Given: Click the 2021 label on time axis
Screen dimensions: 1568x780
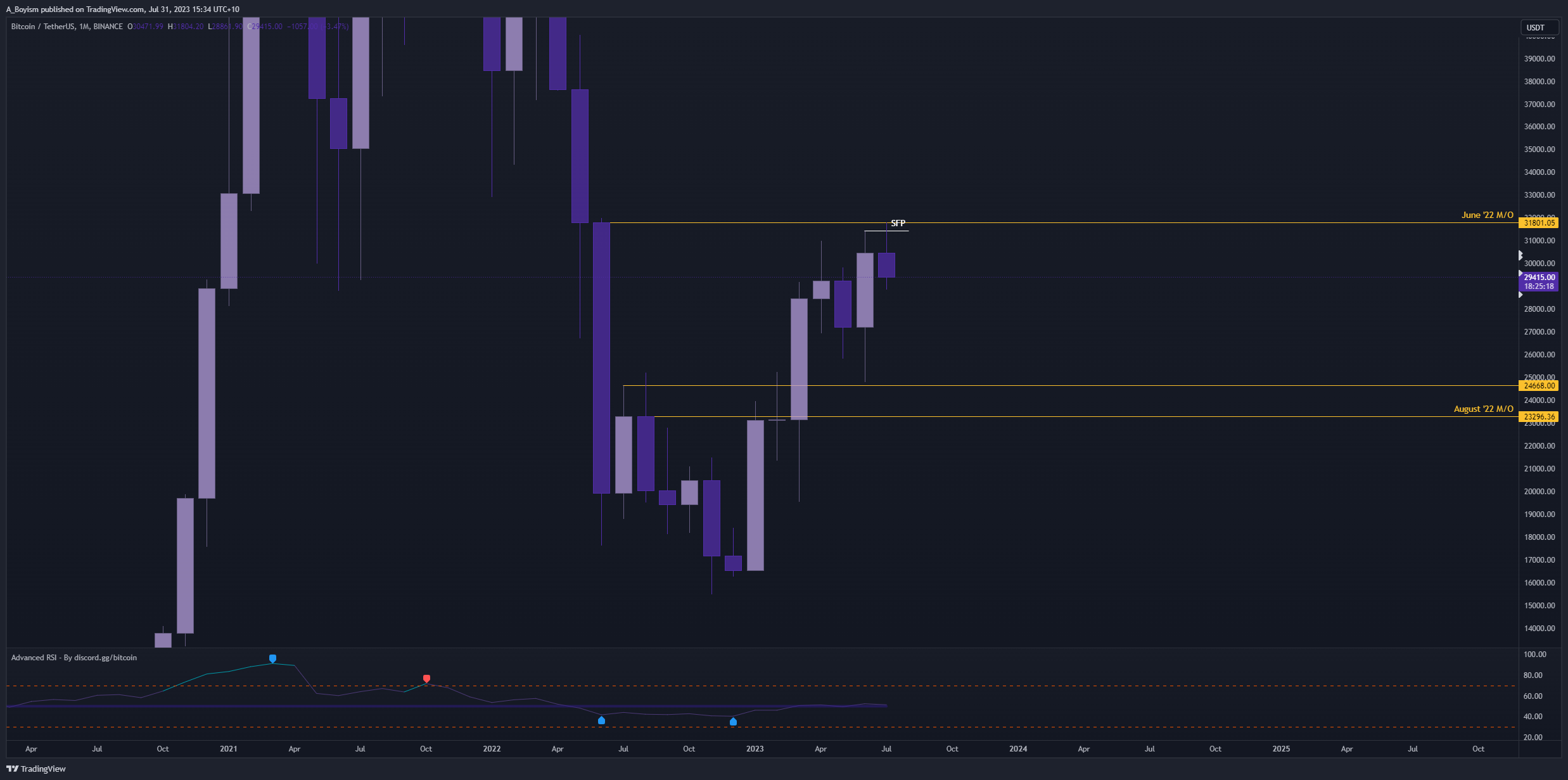Looking at the screenshot, I should [229, 749].
